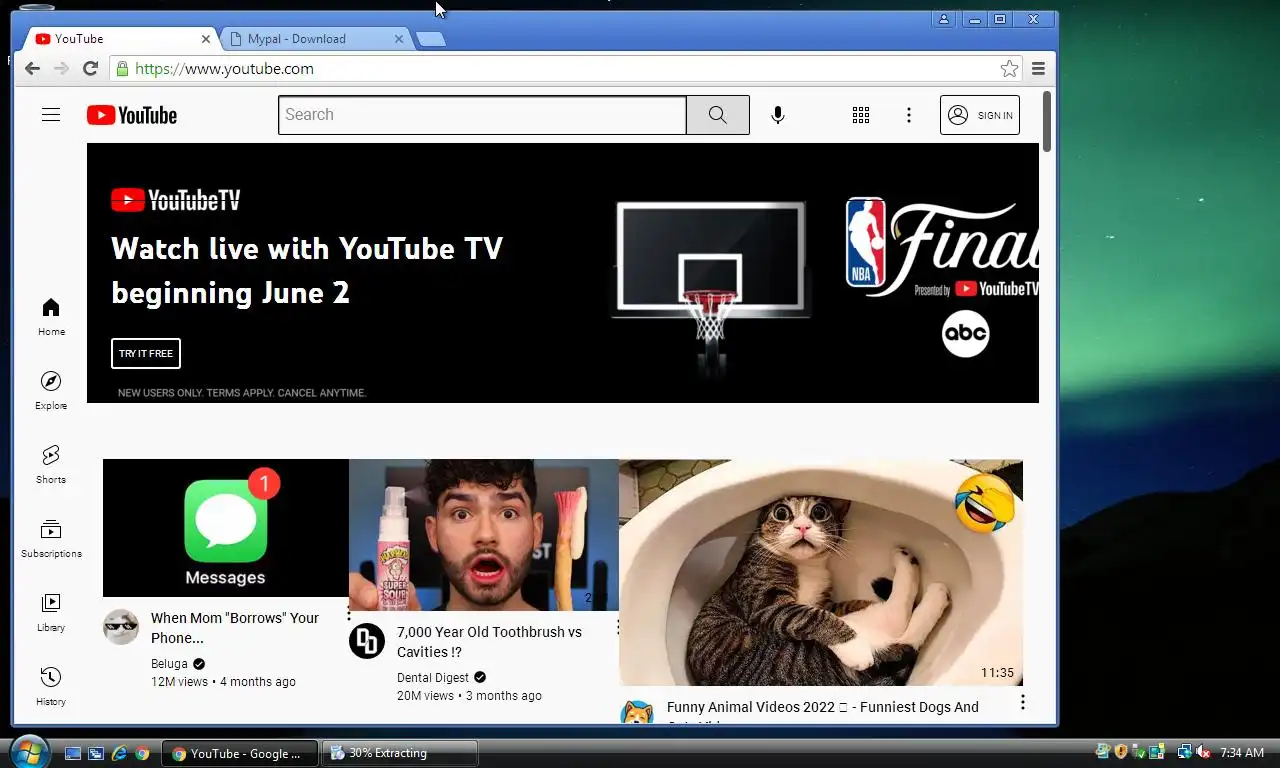
Task: Open the Dental Digest channel name
Action: click(433, 678)
